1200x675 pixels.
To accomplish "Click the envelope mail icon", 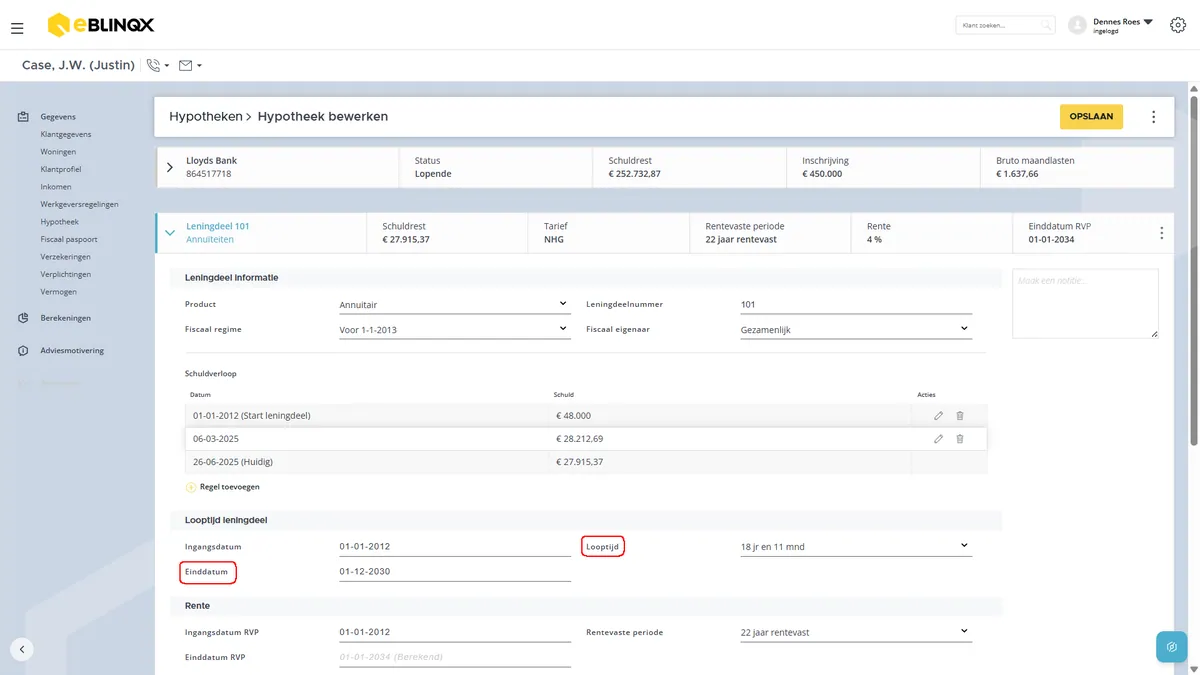I will (185, 66).
